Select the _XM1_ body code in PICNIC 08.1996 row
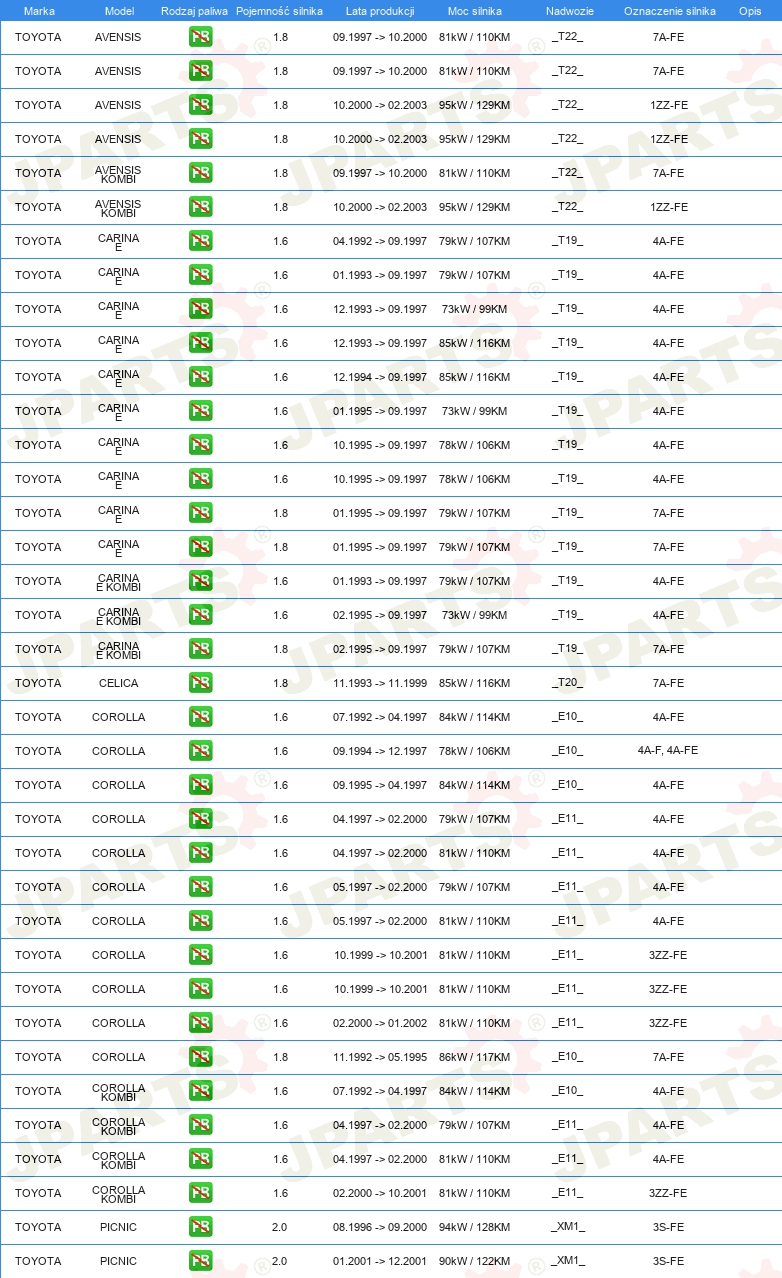The width and height of the screenshot is (782, 1278). (x=567, y=1227)
